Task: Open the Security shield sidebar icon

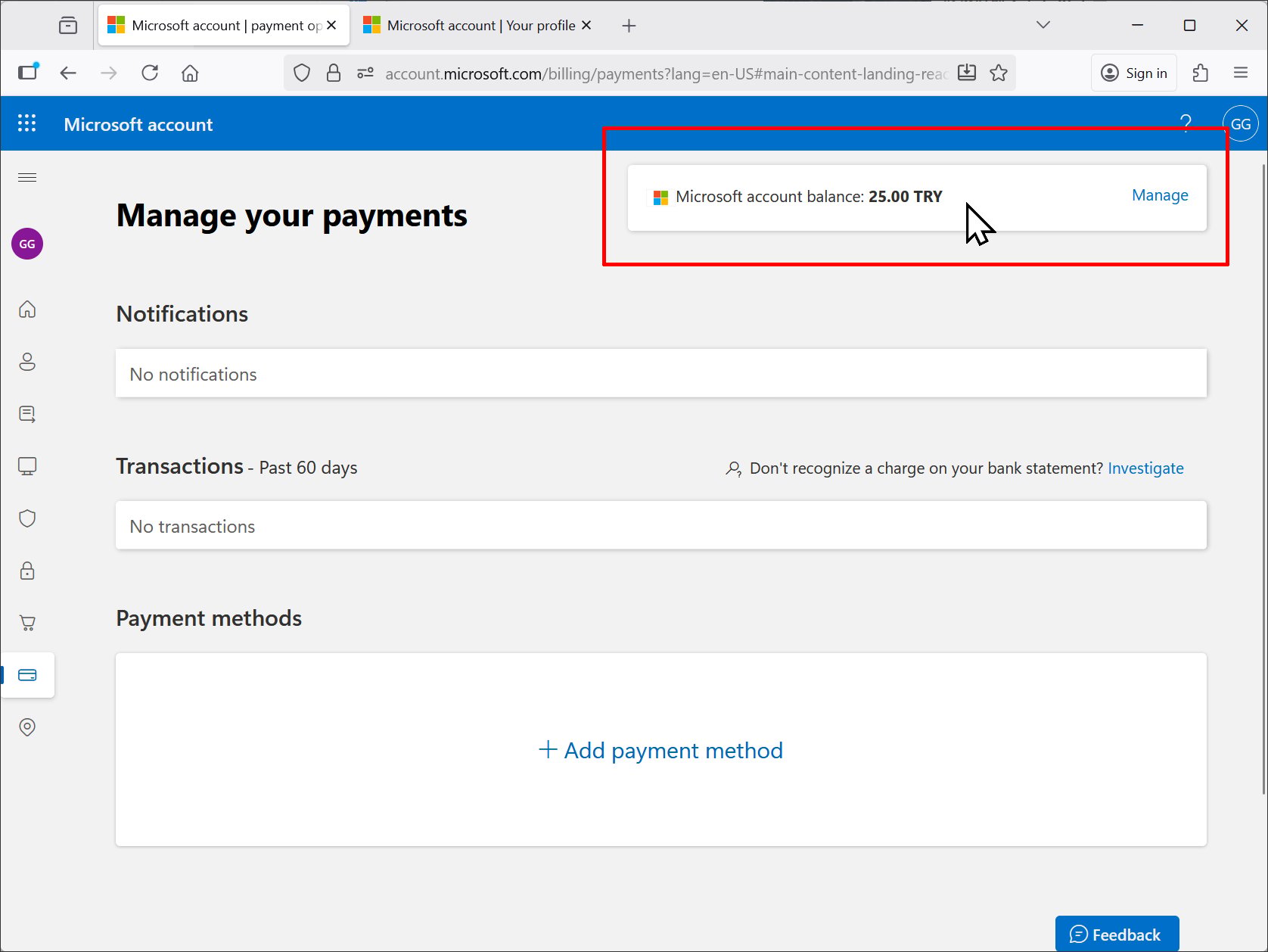Action: pyautogui.click(x=27, y=518)
